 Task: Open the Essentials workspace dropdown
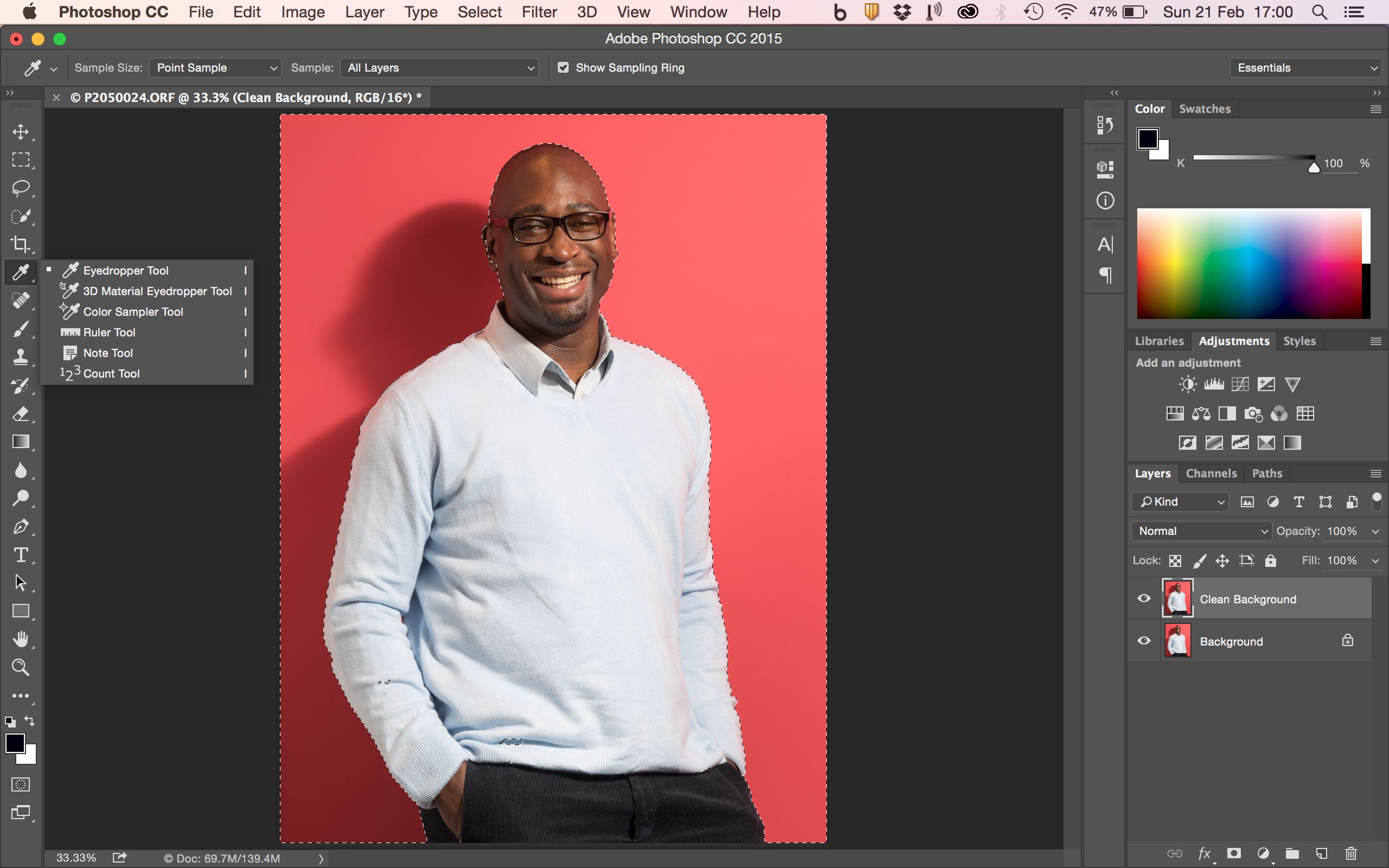(1307, 68)
